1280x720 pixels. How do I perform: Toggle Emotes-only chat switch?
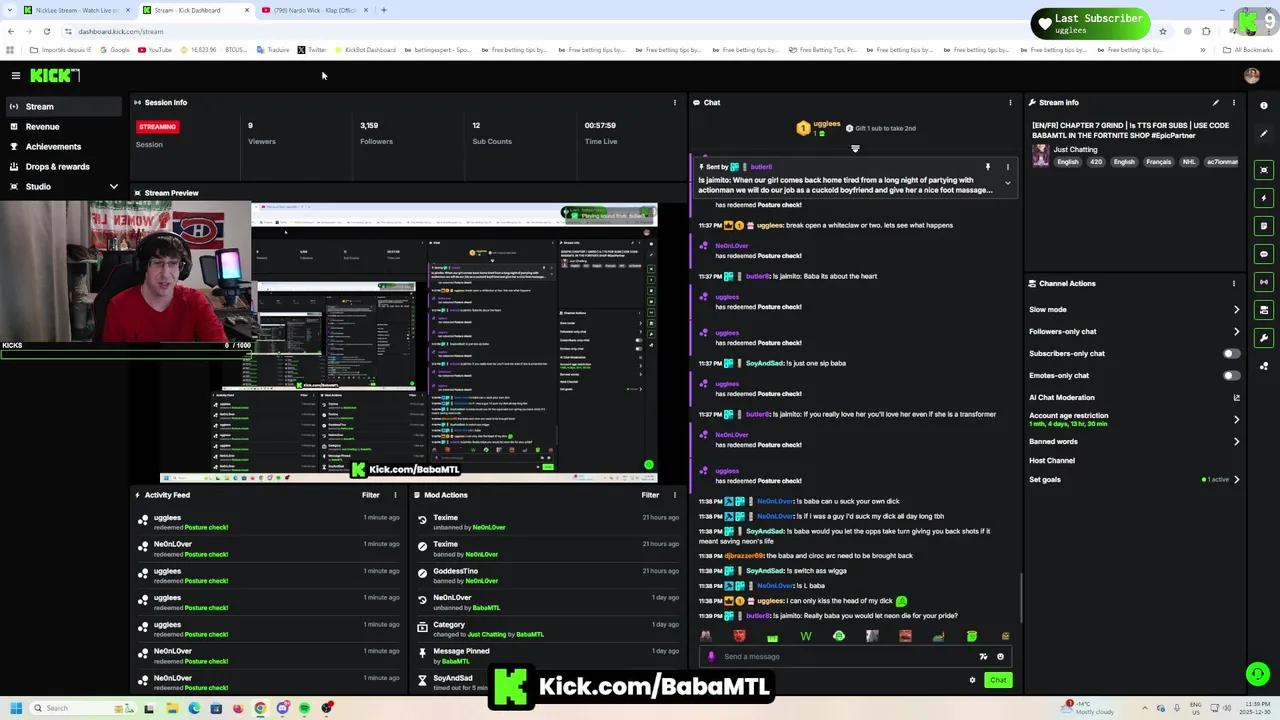coord(1231,375)
